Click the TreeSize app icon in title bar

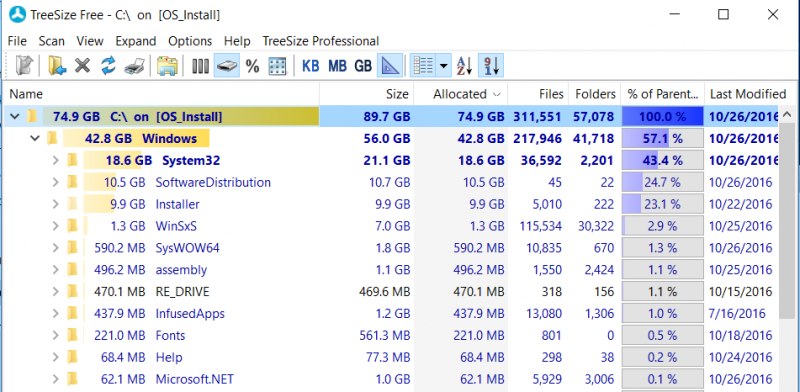point(17,14)
